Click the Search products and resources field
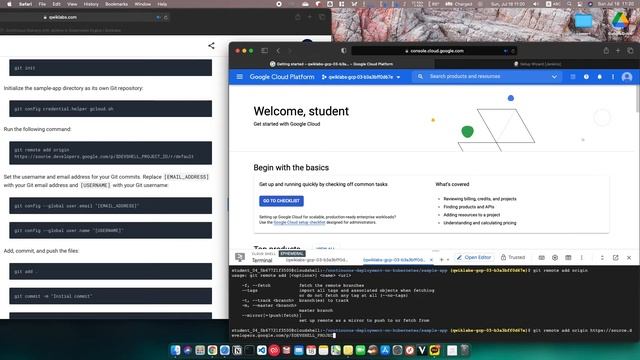Viewport: 640px width, 360px height. coord(486,76)
